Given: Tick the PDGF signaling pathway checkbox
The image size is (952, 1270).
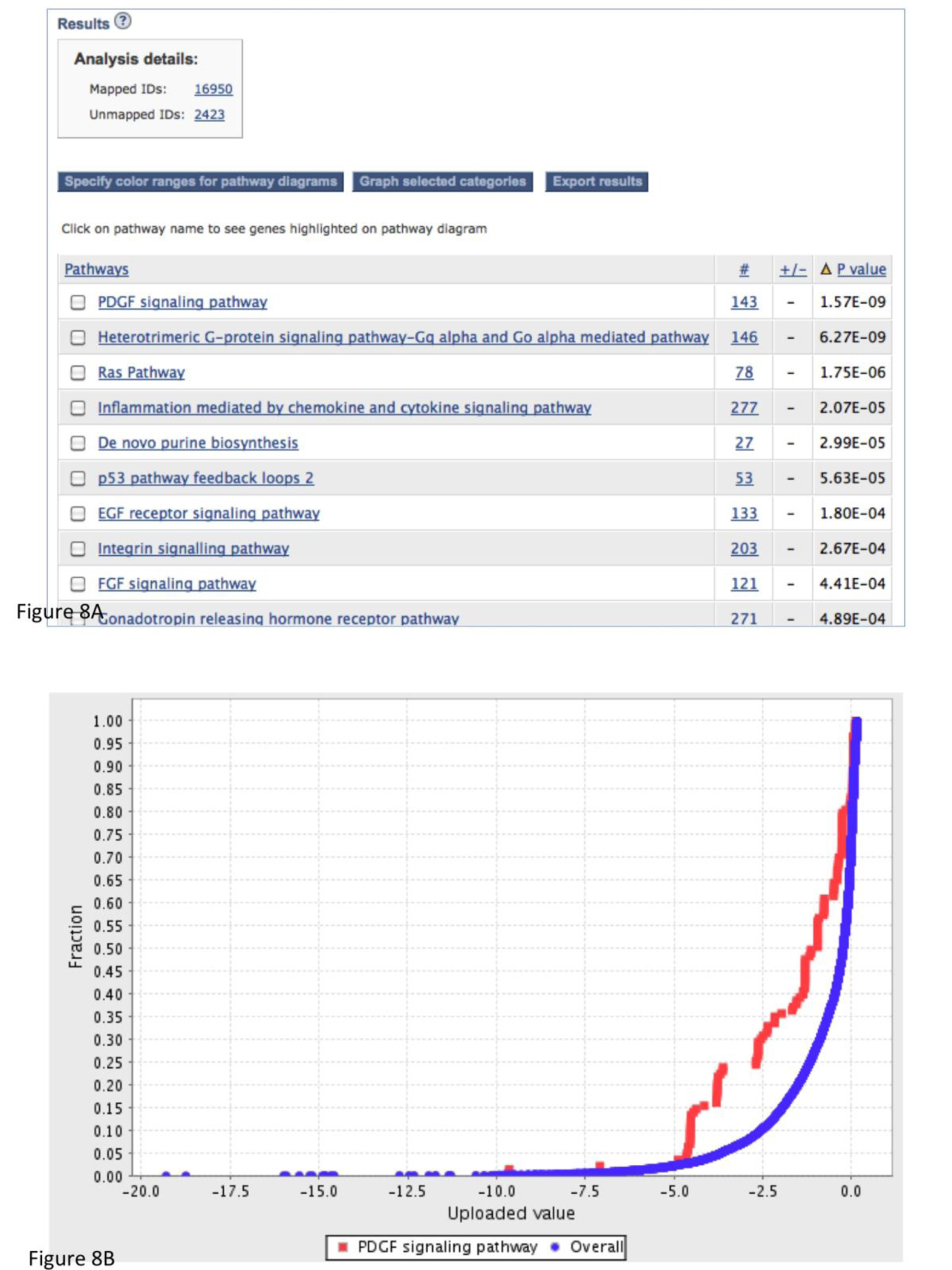Looking at the screenshot, I should pos(77,302).
